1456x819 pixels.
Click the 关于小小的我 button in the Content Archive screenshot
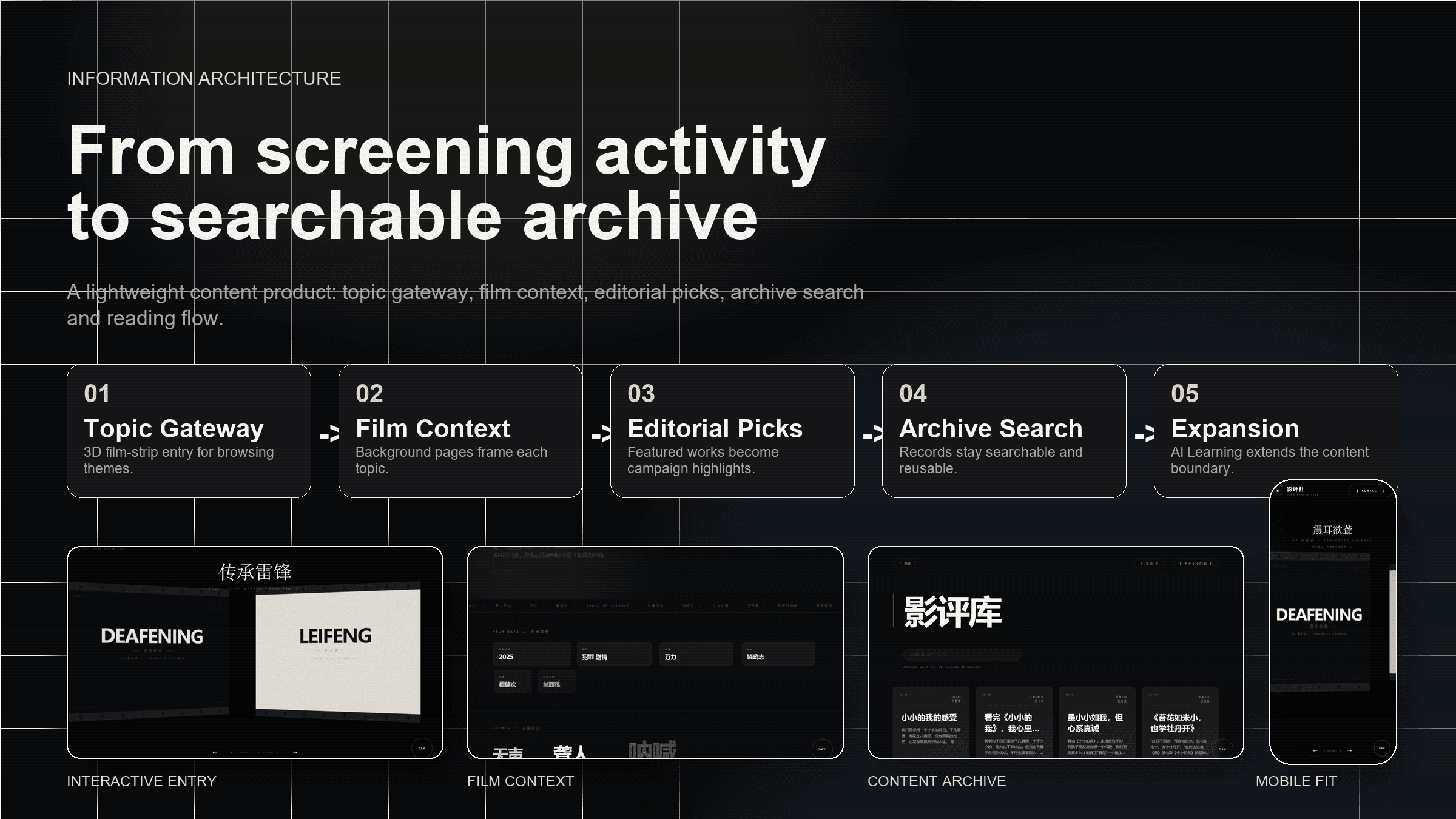(1196, 564)
